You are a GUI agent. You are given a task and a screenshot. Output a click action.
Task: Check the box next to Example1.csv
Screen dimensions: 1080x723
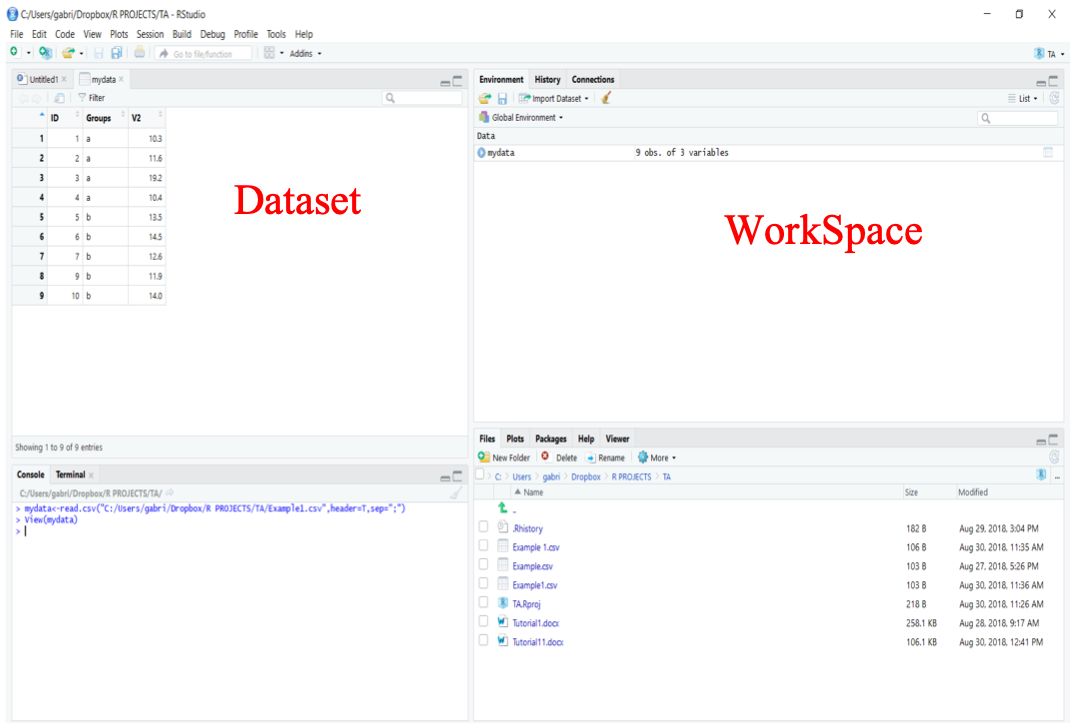[483, 584]
